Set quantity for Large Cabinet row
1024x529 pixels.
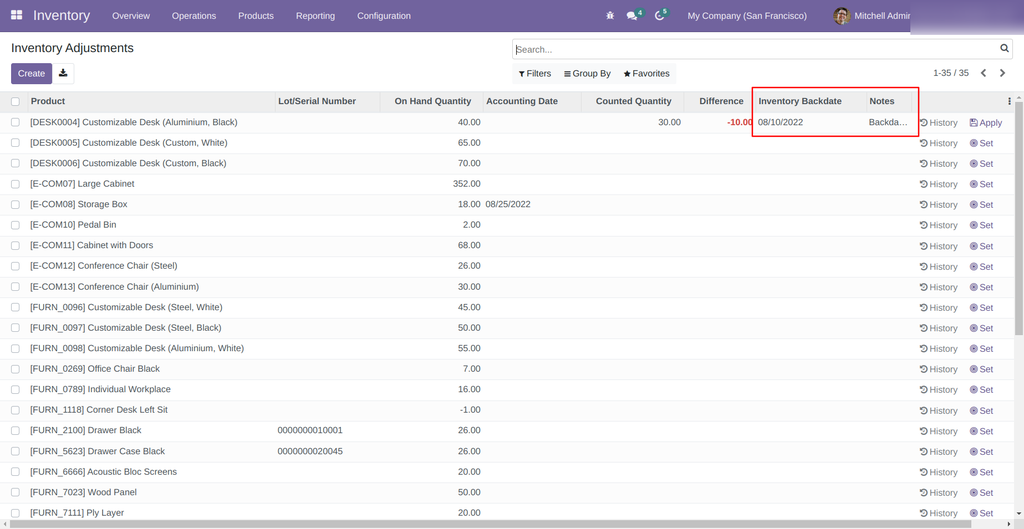tap(981, 184)
